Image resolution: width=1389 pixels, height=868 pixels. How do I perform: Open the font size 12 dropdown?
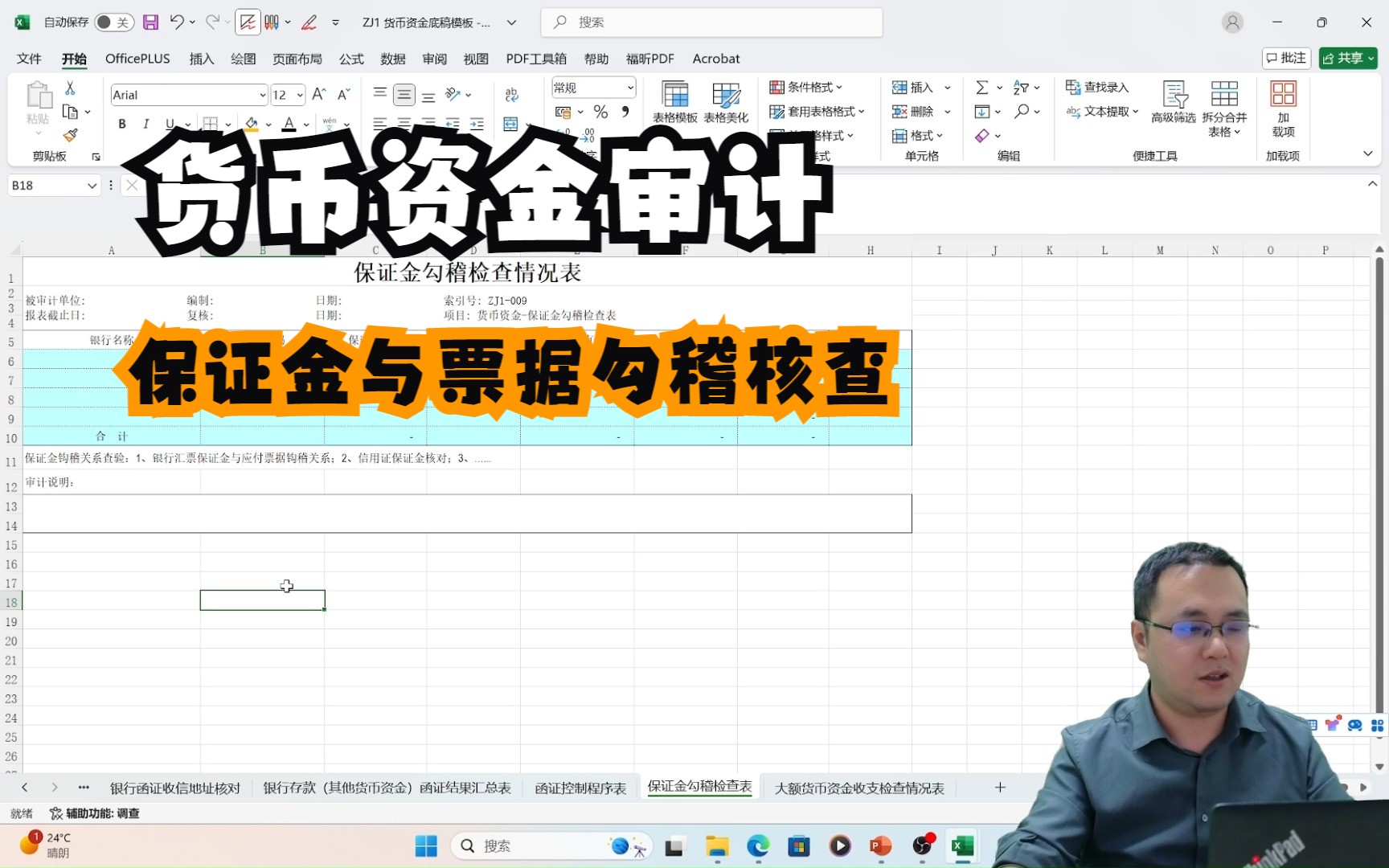click(300, 96)
